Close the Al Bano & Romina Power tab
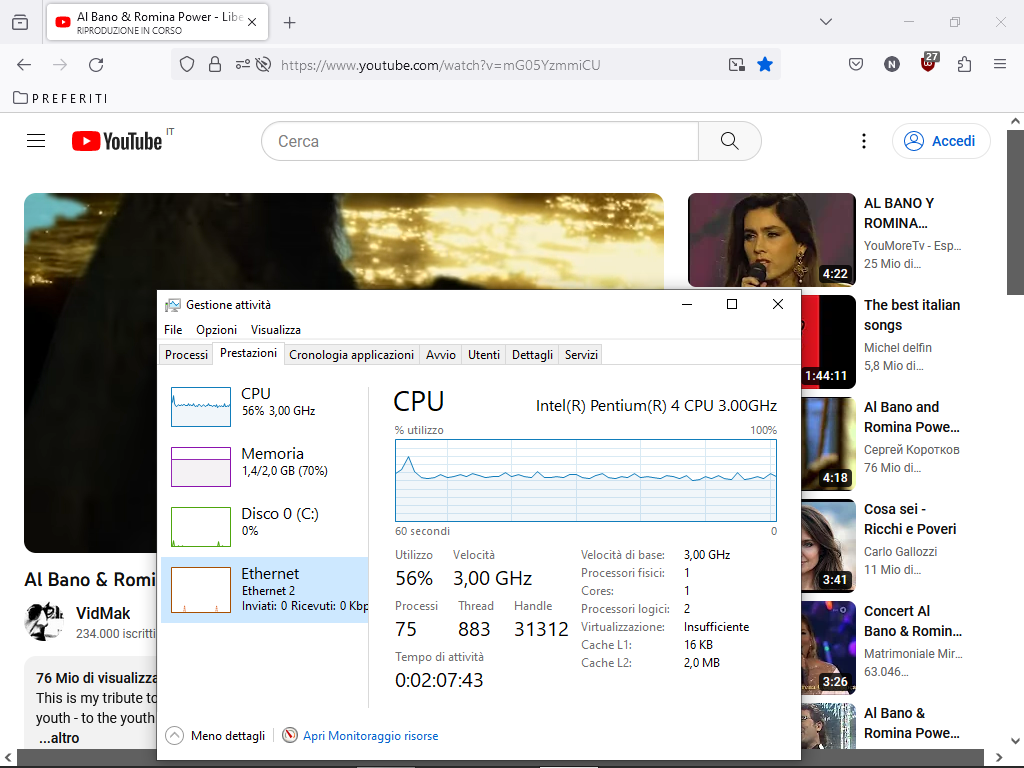The width and height of the screenshot is (1024, 768). point(252,22)
